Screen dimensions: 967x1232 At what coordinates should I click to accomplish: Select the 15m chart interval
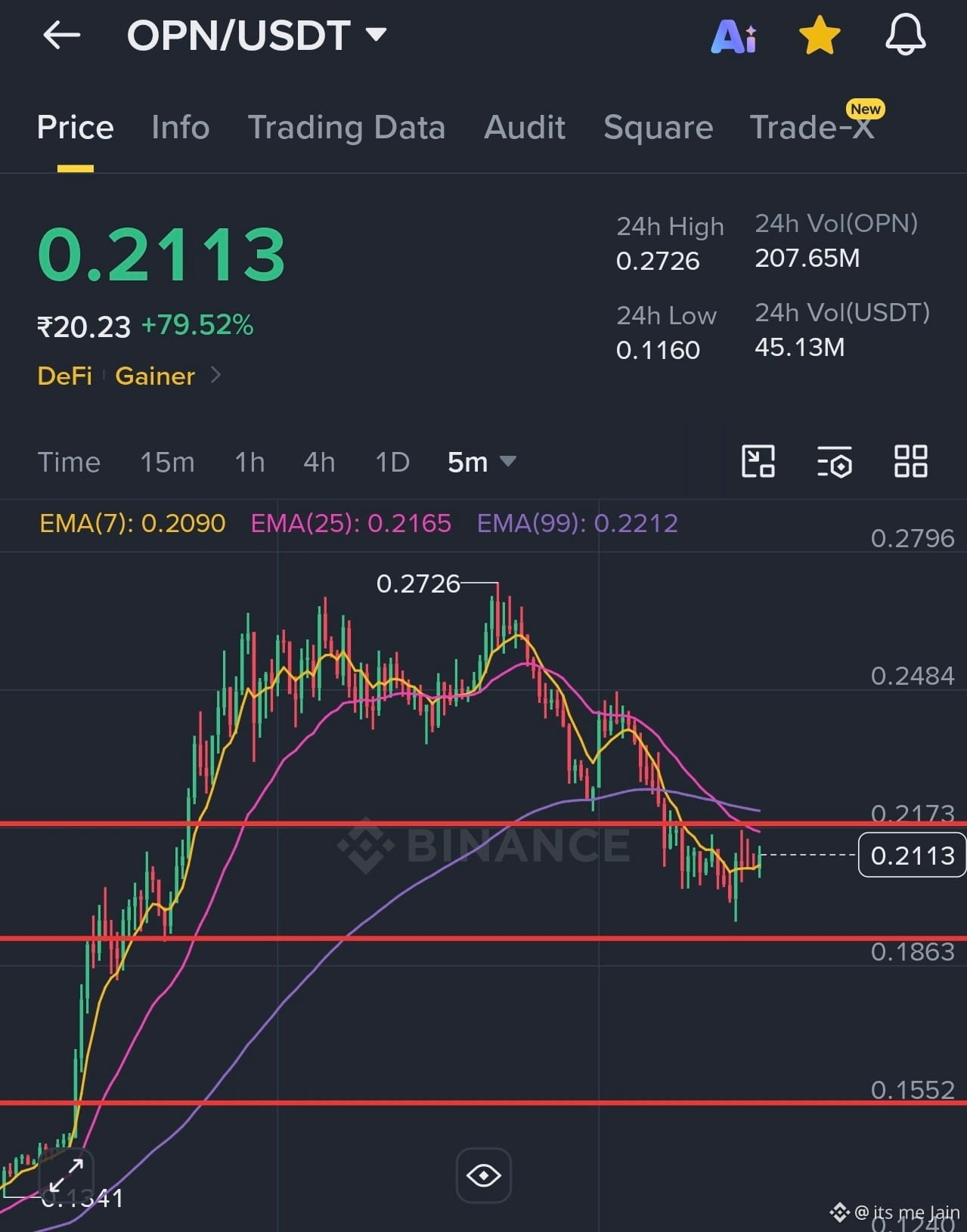click(167, 462)
